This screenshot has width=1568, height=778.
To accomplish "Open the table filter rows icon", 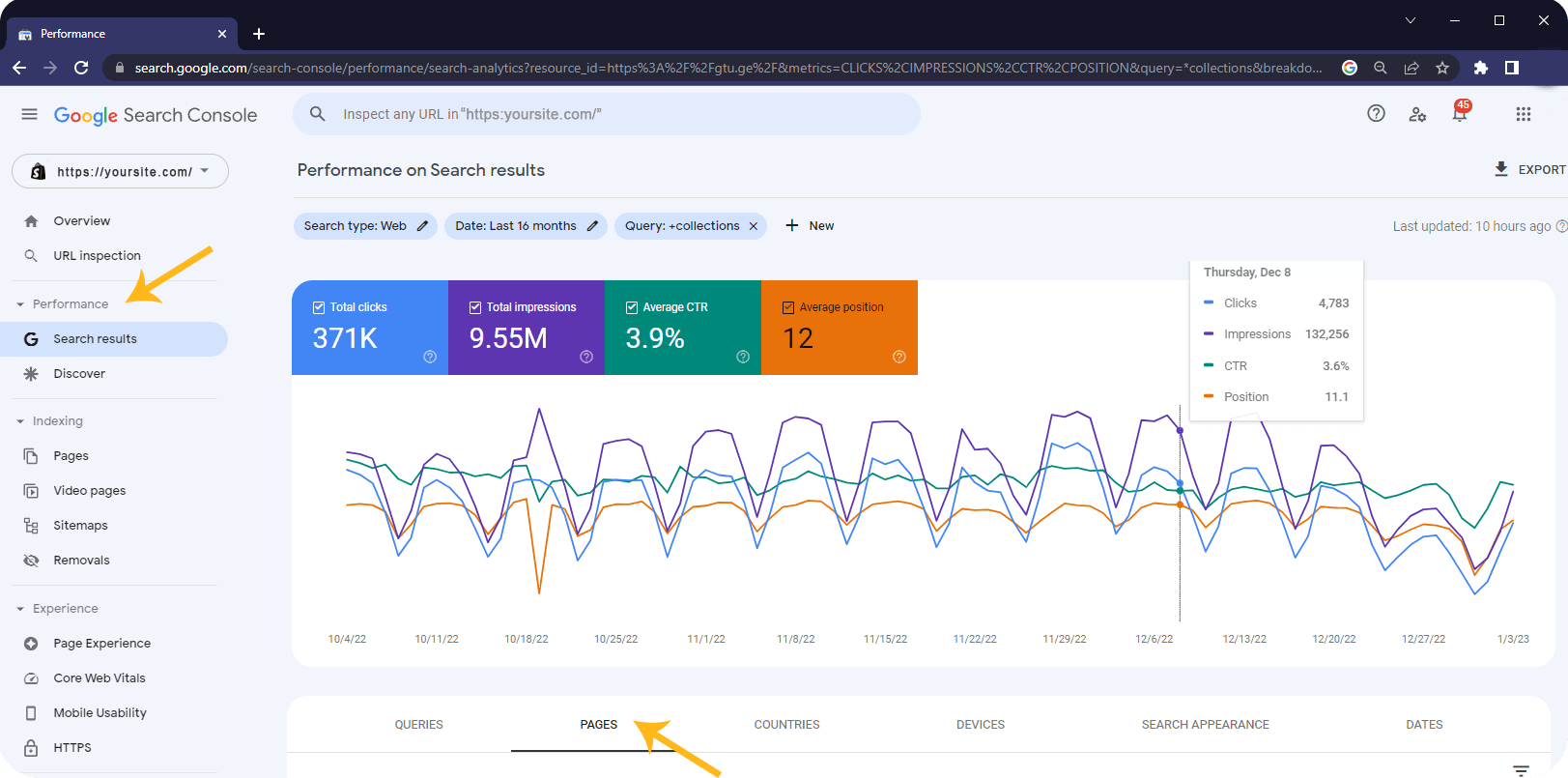I will coord(1521,770).
